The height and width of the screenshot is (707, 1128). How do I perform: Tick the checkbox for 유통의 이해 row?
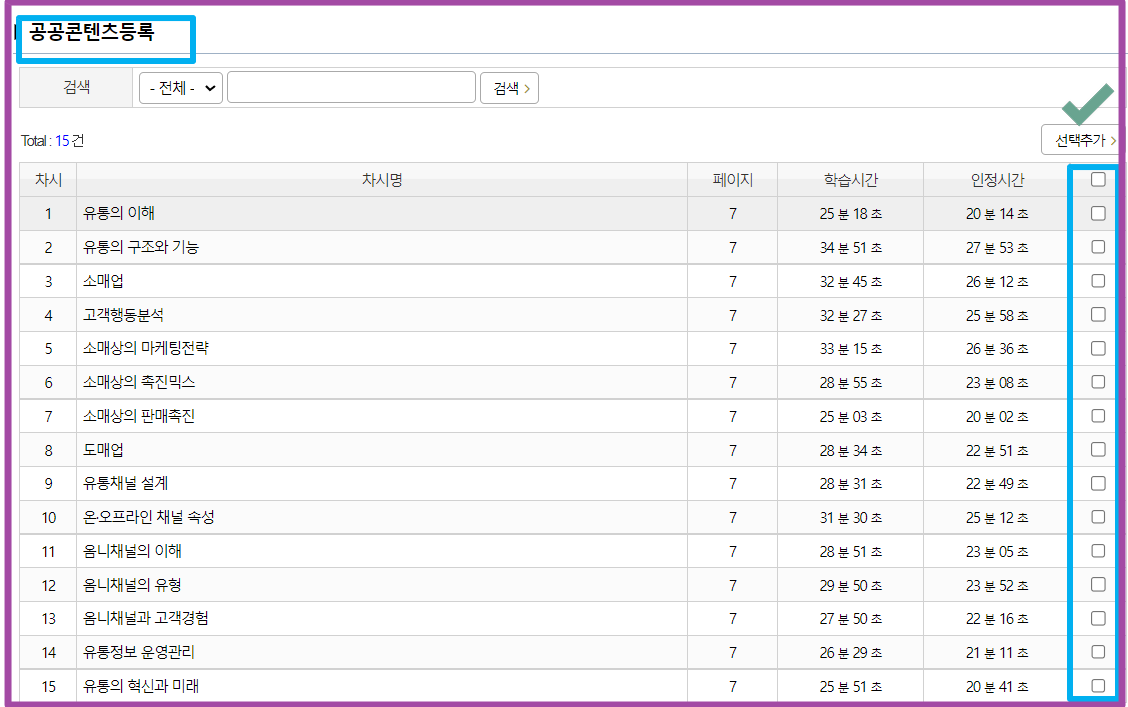[1098, 213]
